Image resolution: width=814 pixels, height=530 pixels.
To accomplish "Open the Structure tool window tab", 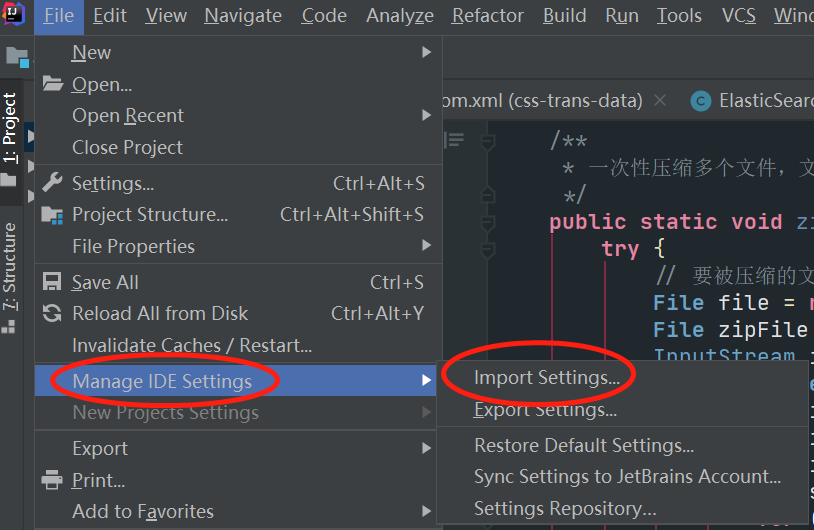I will coord(10,265).
